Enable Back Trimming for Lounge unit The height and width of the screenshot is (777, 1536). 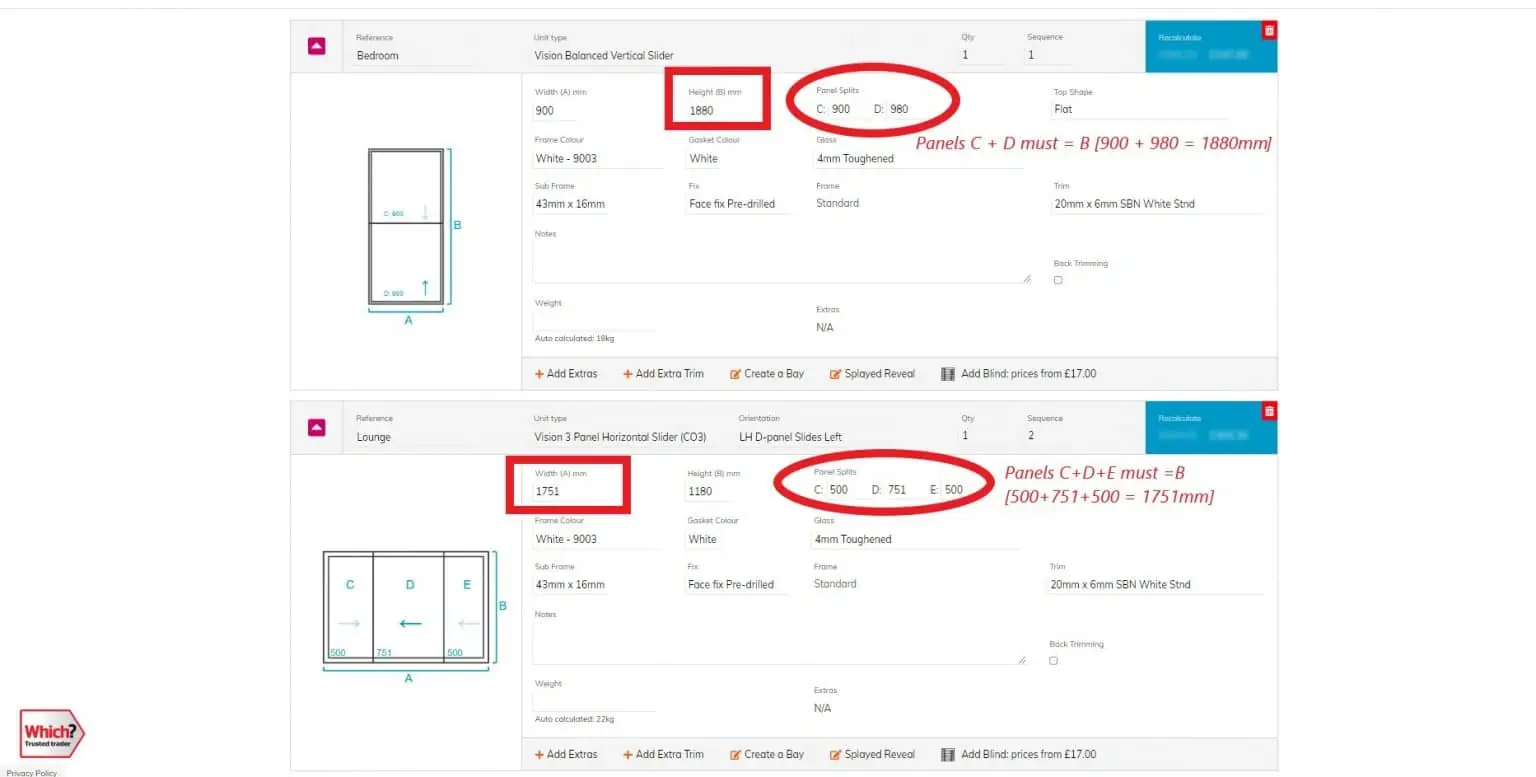coord(1053,661)
